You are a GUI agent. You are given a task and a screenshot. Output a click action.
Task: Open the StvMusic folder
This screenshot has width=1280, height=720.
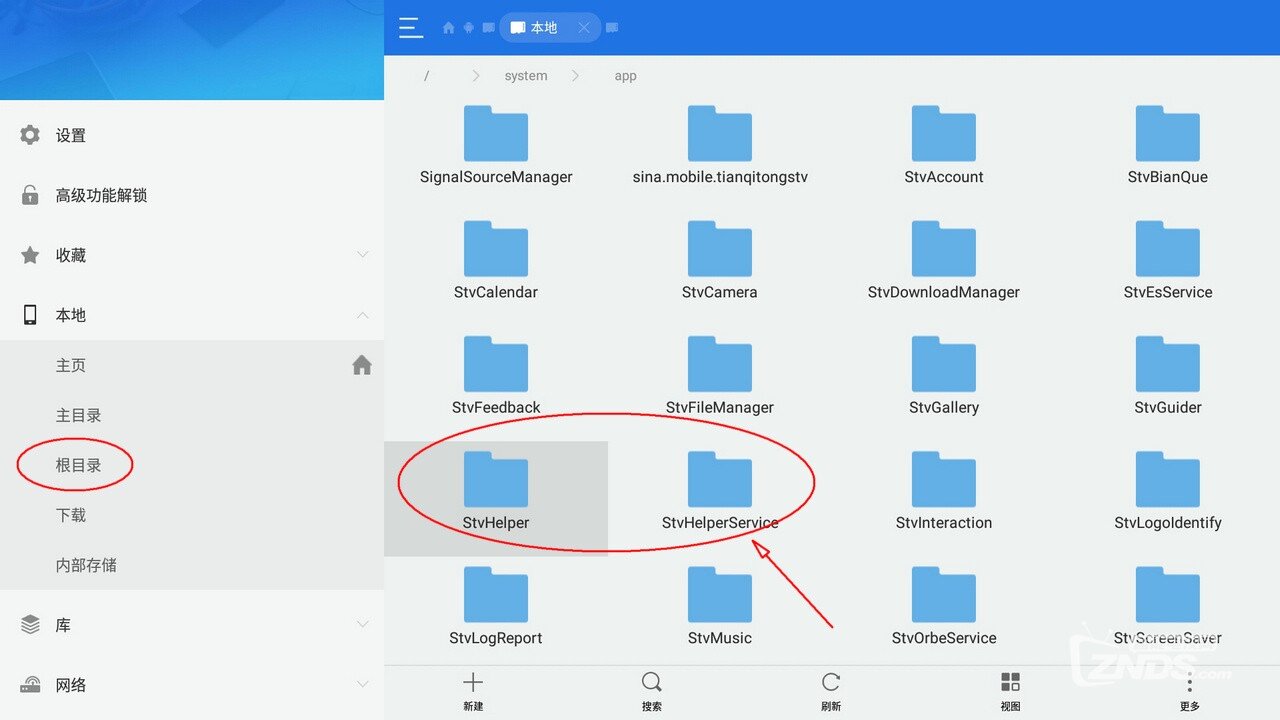point(720,605)
